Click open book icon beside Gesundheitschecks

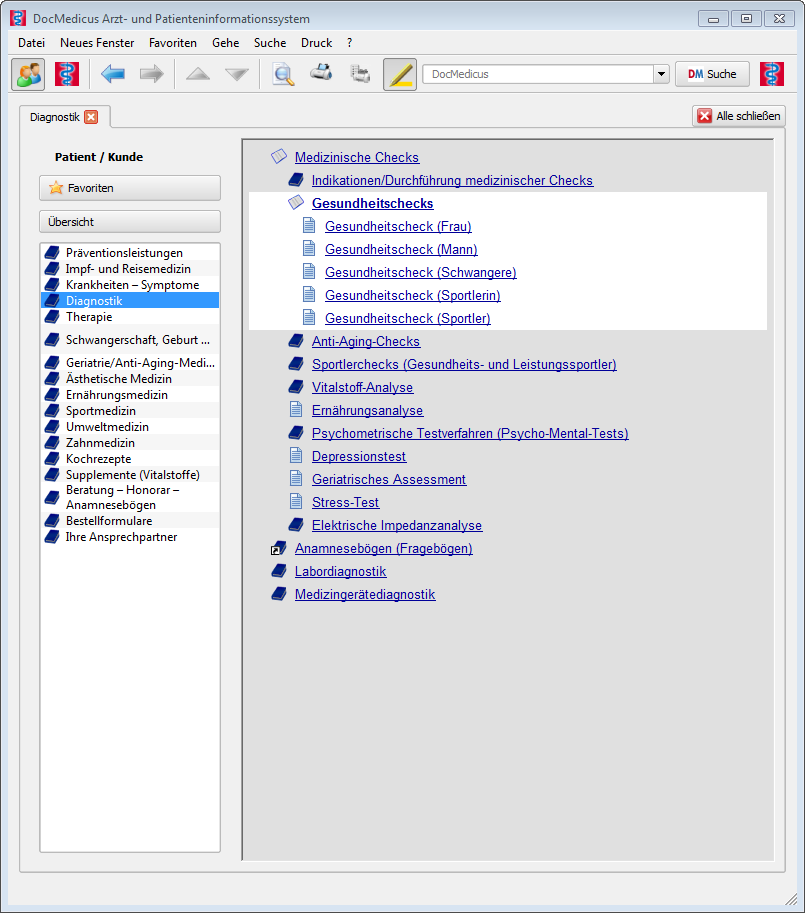(x=296, y=202)
